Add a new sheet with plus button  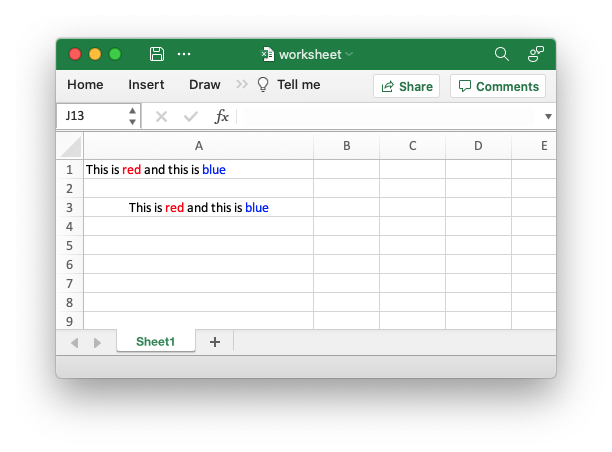[x=214, y=342]
